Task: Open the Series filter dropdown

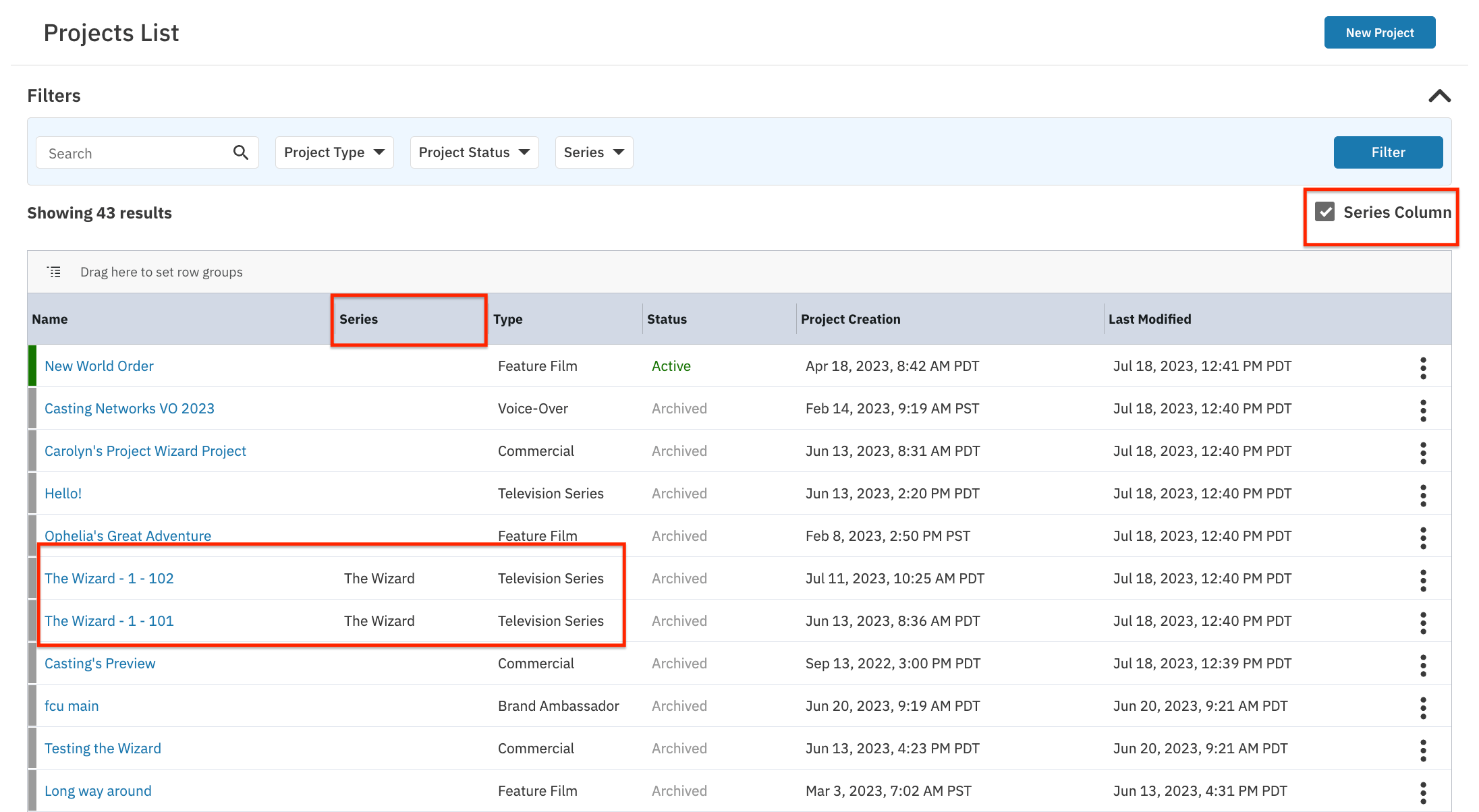Action: (594, 152)
